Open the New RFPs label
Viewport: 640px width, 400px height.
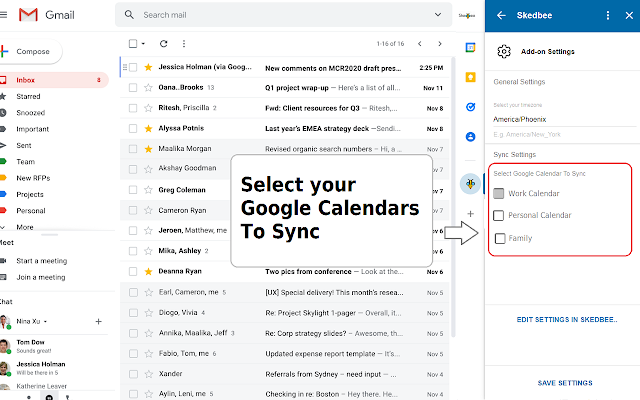[x=33, y=178]
